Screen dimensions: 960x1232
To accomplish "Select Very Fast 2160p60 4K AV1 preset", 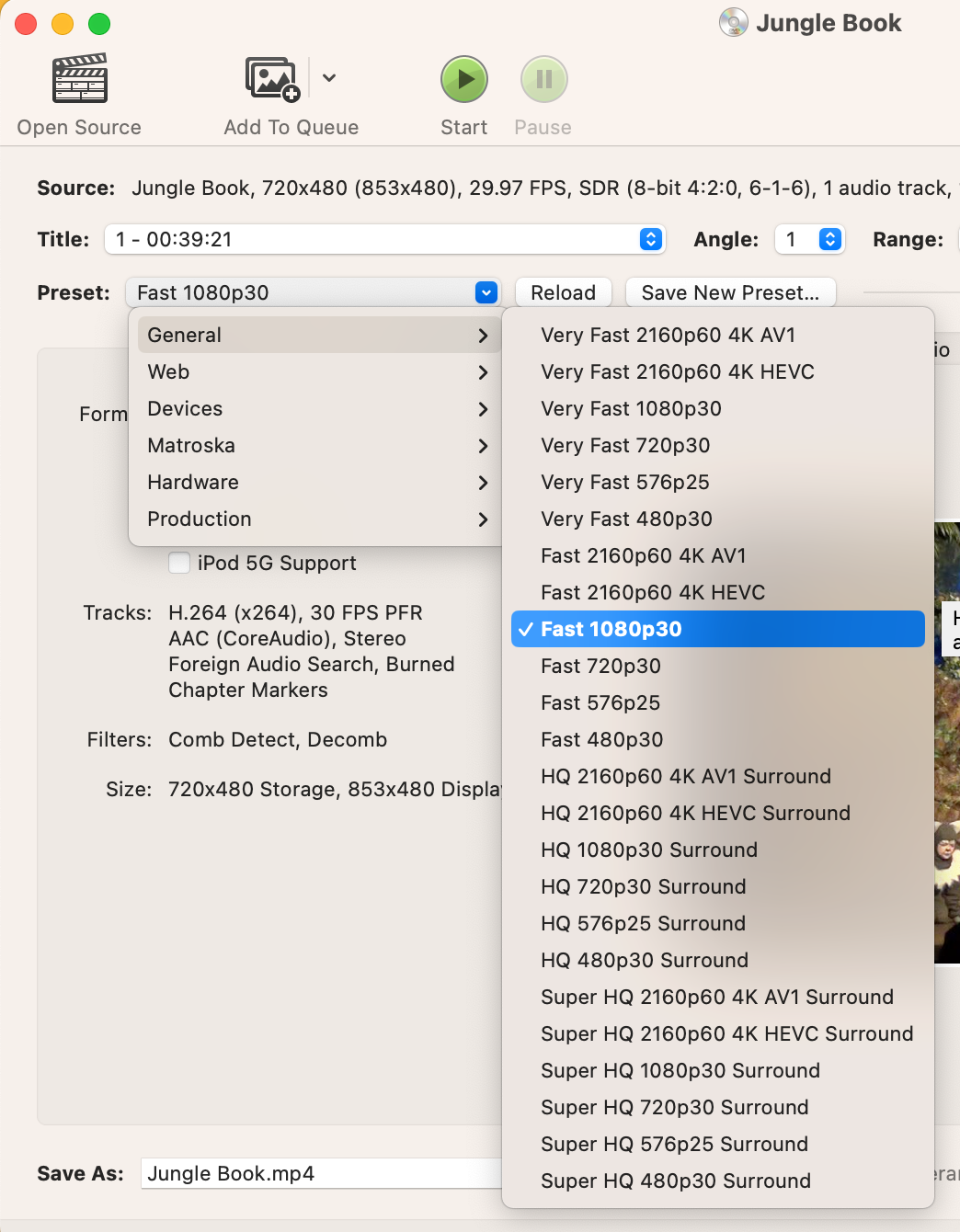I will [718, 335].
